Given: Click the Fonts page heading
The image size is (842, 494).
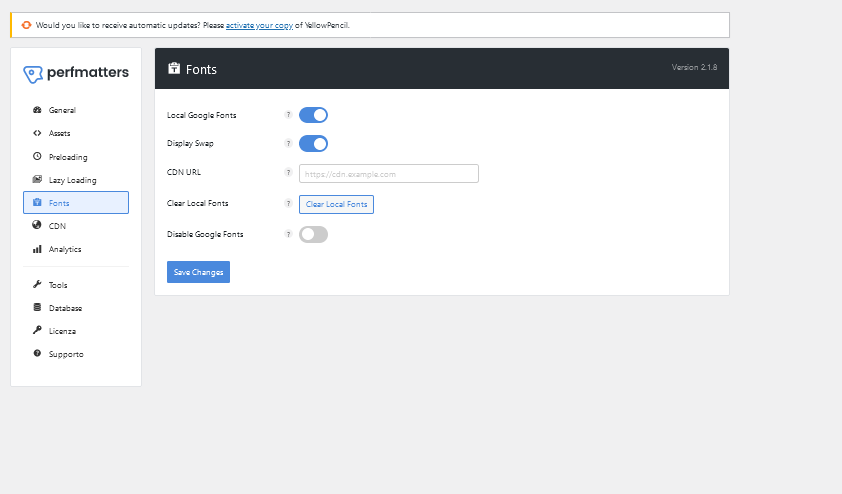Looking at the screenshot, I should click(x=201, y=69).
